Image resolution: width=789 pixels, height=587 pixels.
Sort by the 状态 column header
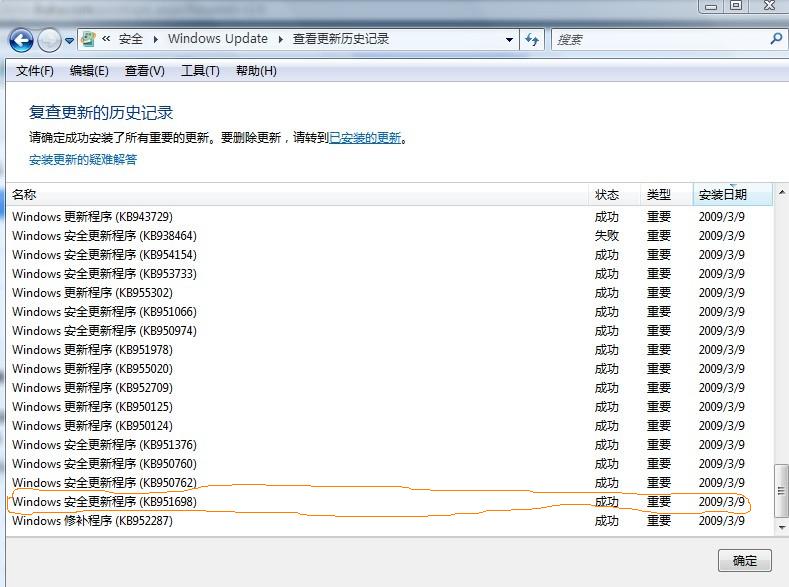point(614,195)
